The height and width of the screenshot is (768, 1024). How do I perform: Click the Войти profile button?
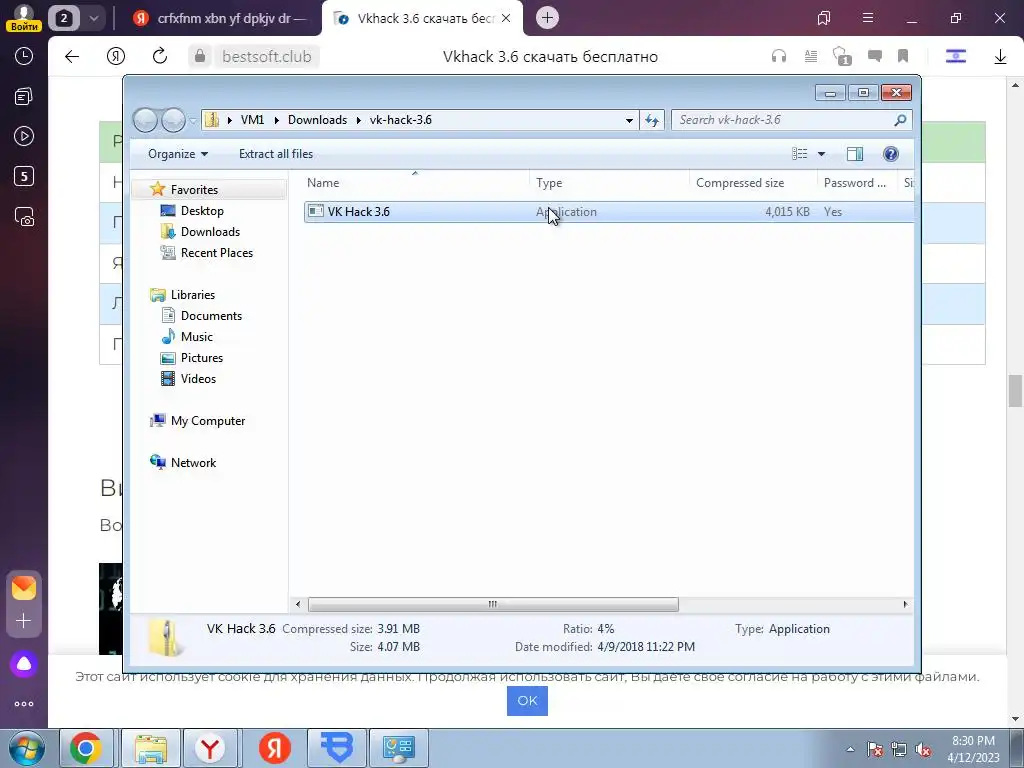(x=24, y=18)
